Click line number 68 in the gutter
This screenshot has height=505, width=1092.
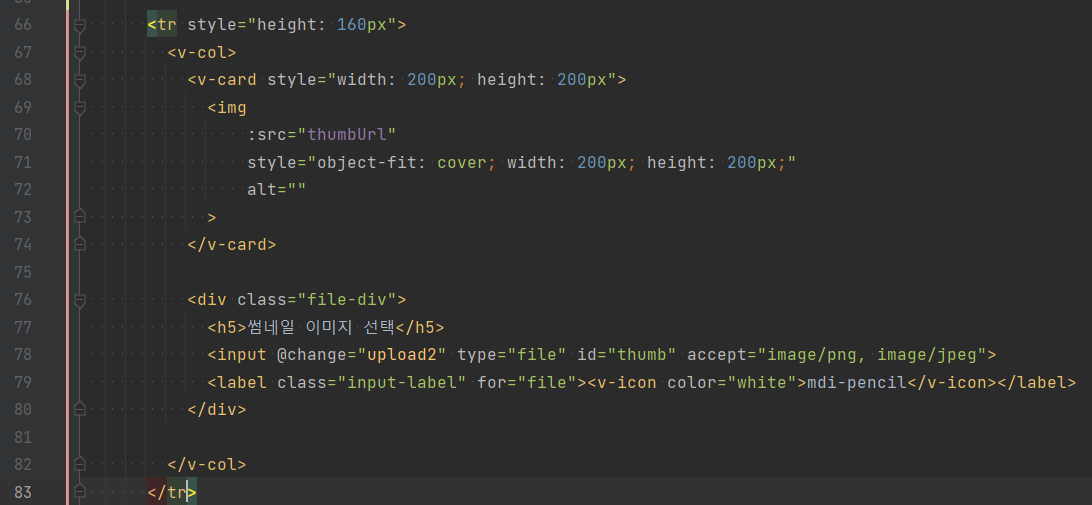coord(23,80)
